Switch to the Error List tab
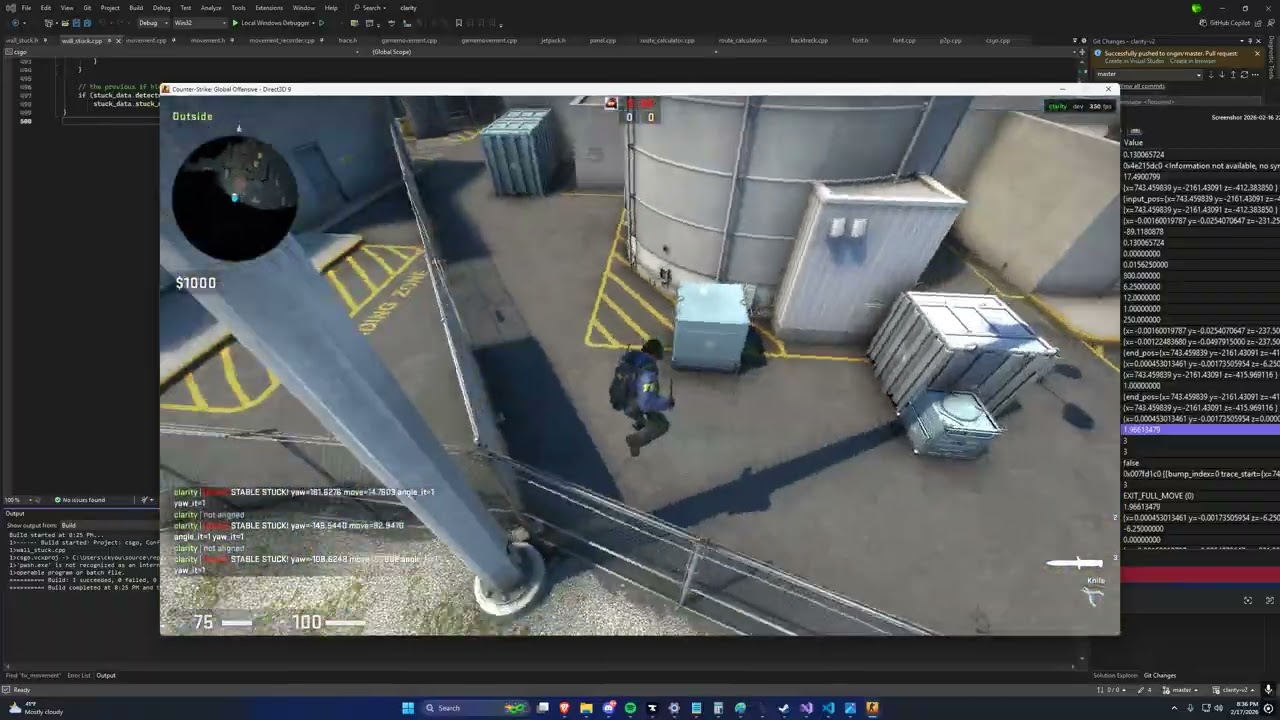Image resolution: width=1280 pixels, height=720 pixels. click(79, 676)
